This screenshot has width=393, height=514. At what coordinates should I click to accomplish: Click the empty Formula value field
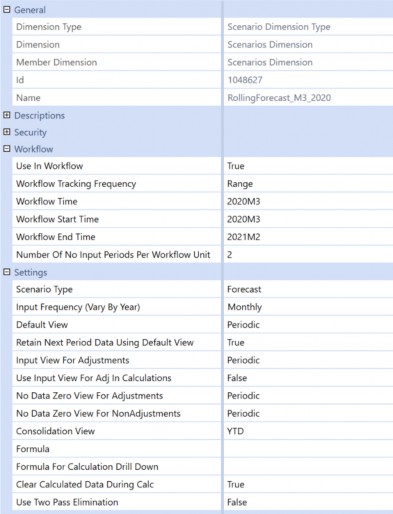click(308, 449)
